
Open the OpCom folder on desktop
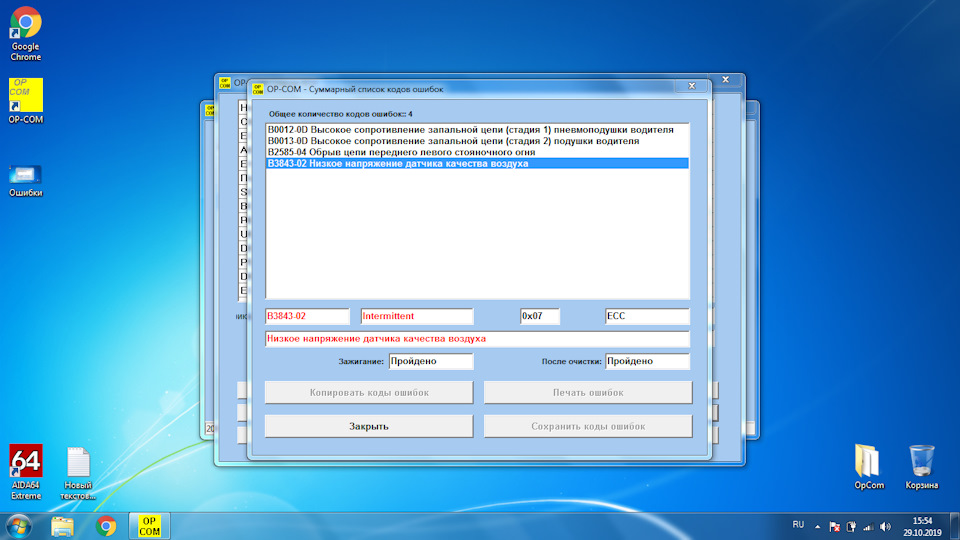(x=868, y=462)
